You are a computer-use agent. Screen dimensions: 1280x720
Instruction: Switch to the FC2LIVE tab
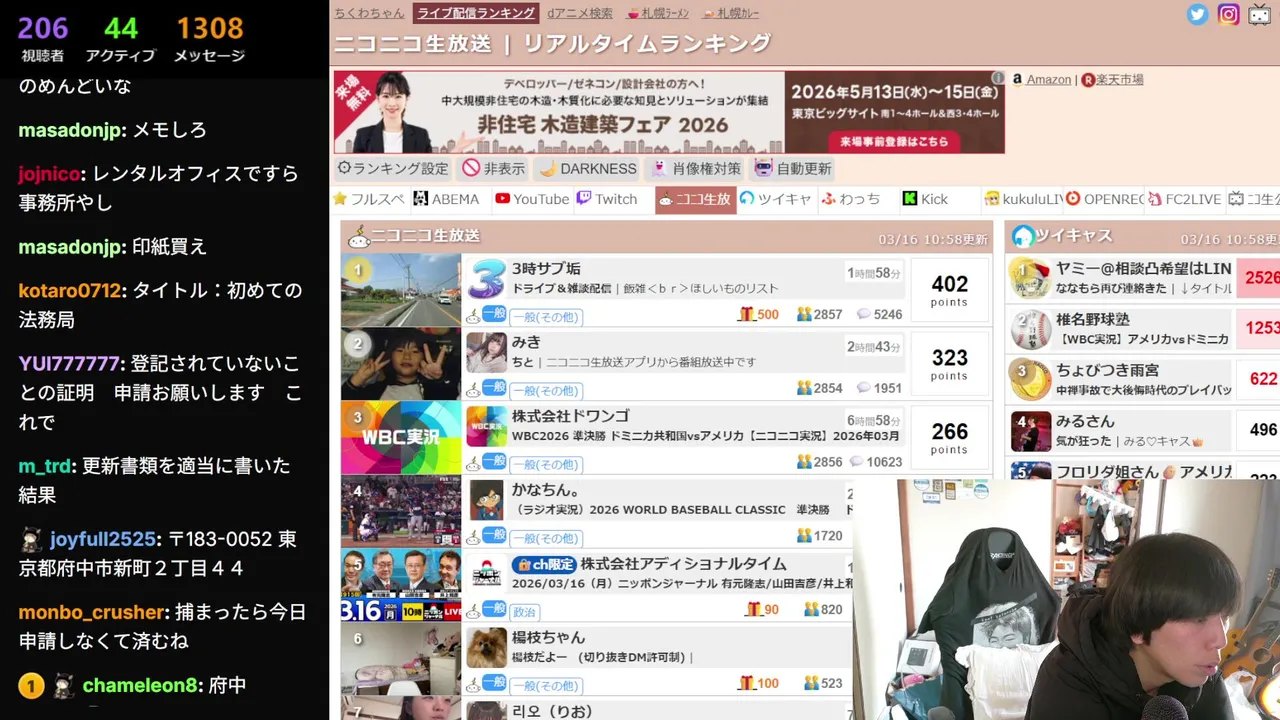[1185, 199]
